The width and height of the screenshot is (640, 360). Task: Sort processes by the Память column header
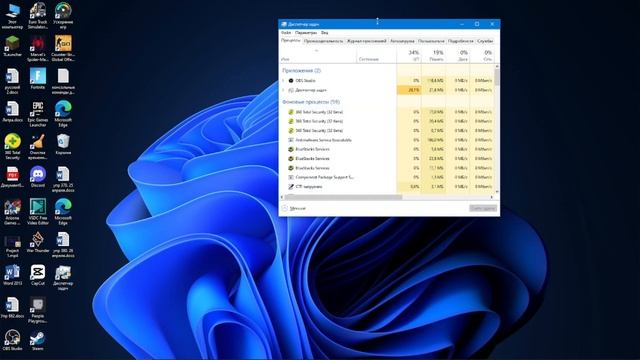pyautogui.click(x=433, y=56)
